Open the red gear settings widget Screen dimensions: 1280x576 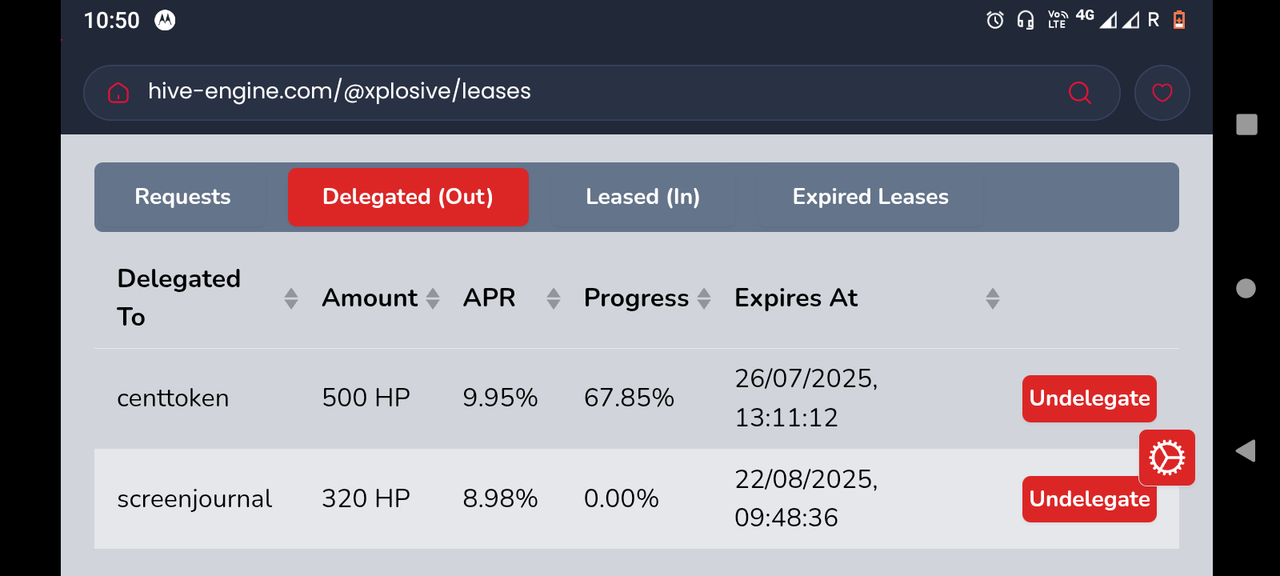point(1167,458)
